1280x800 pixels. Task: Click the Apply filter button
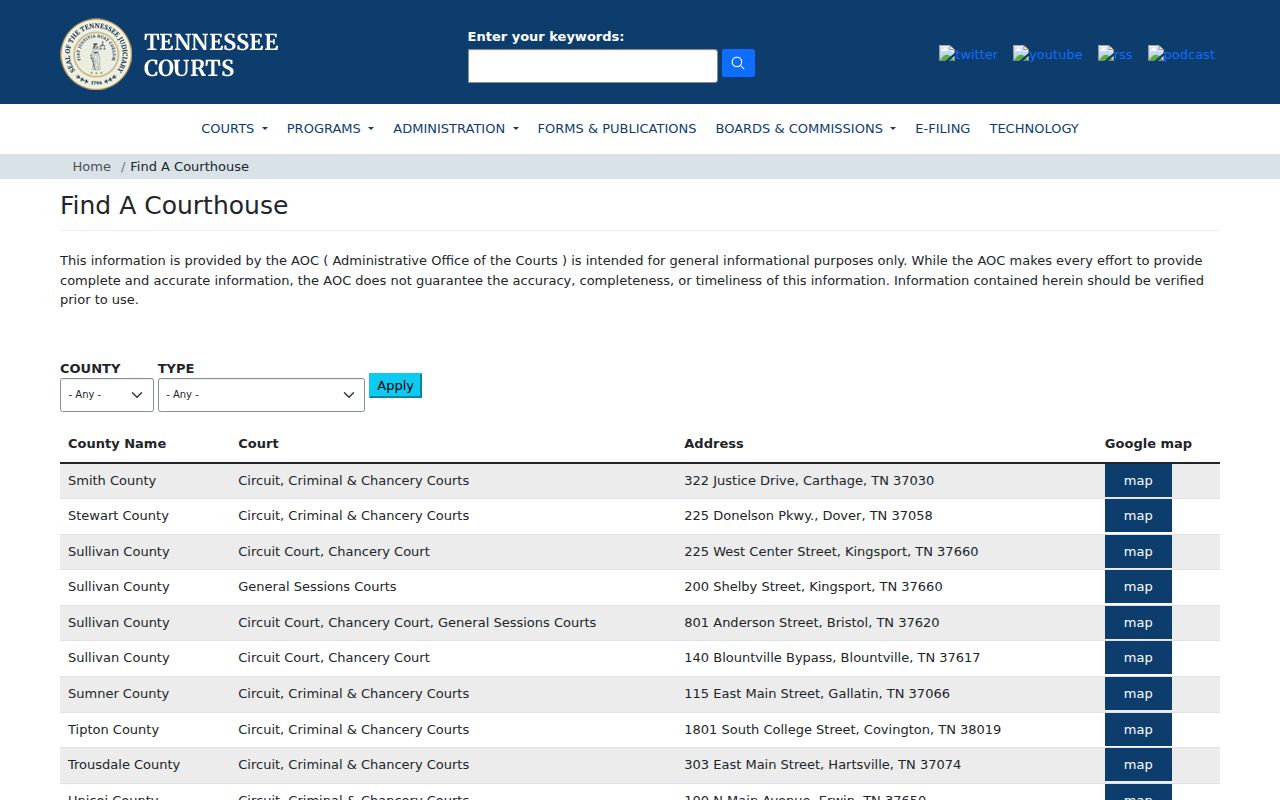395,385
